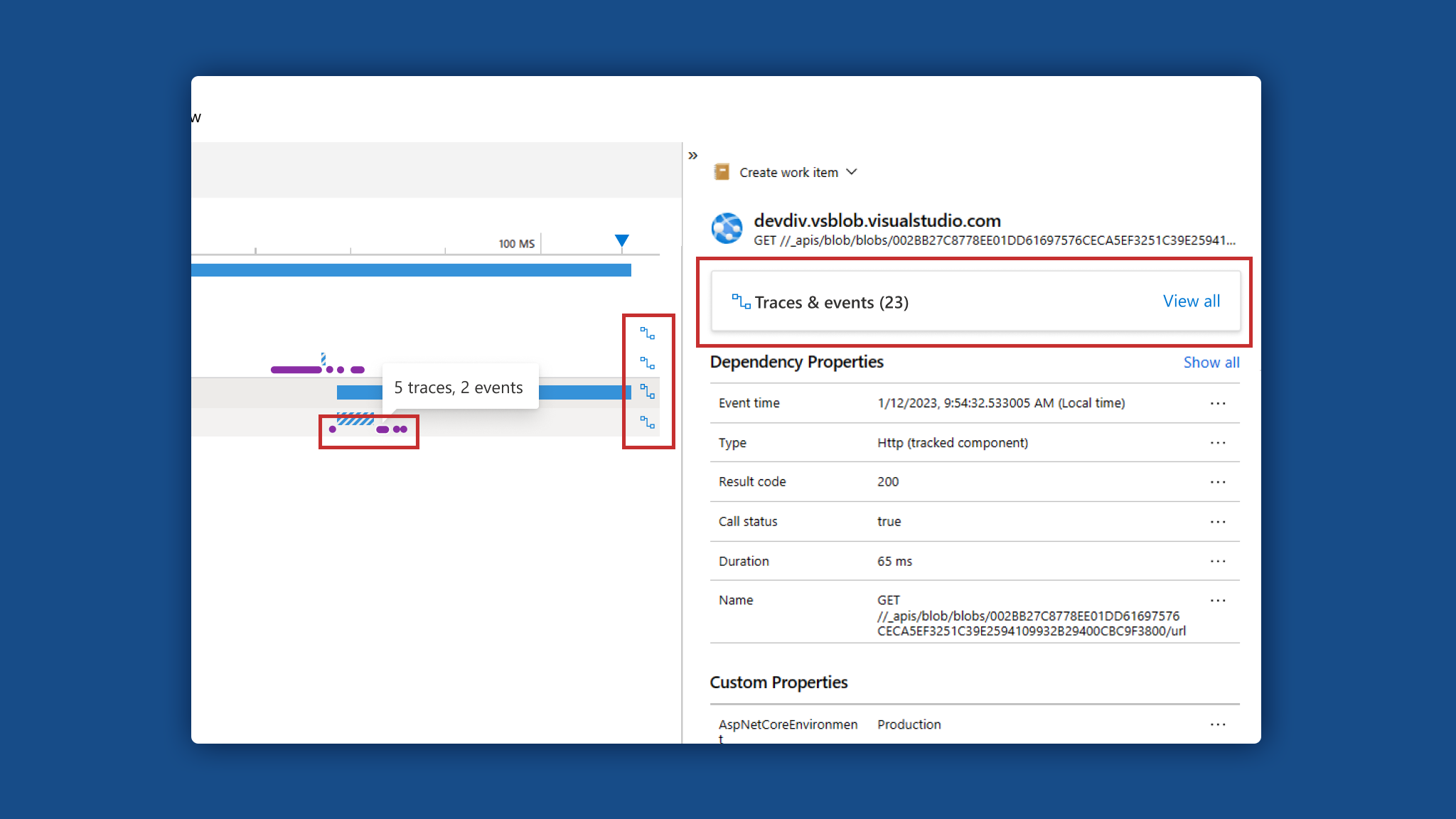Click the long top blue request bar
The height and width of the screenshot is (819, 1456).
(x=411, y=270)
